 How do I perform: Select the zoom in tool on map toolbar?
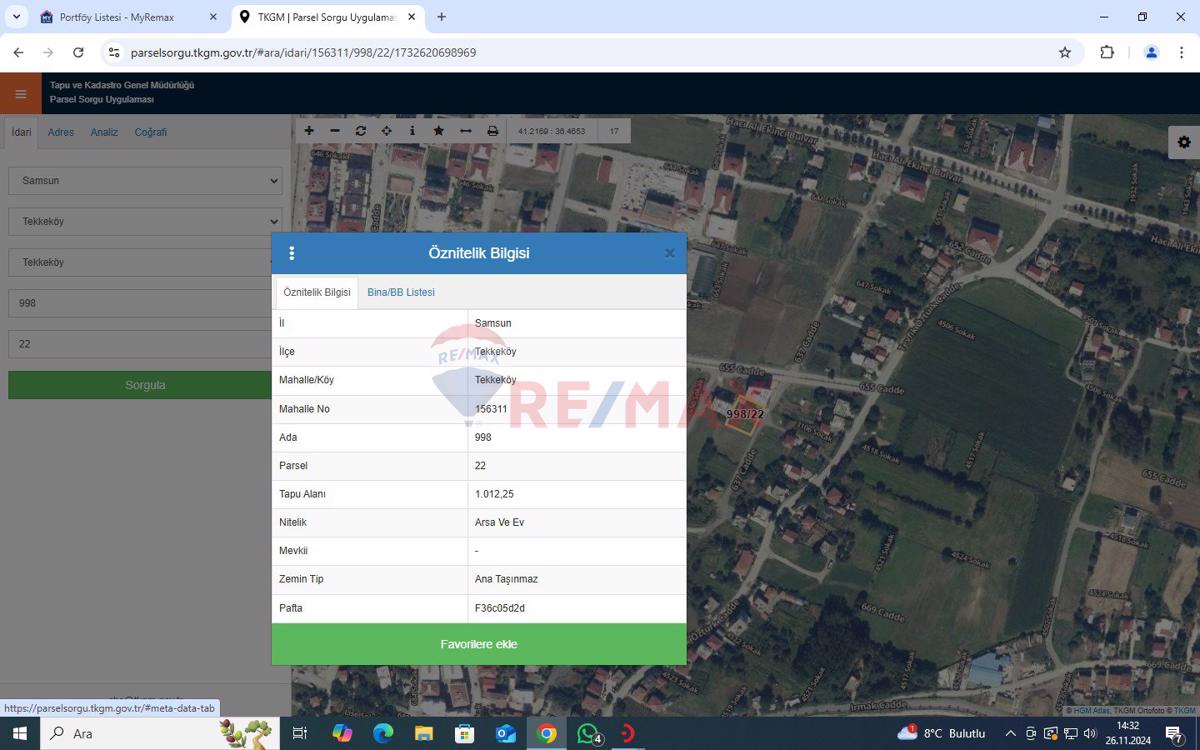coord(309,130)
